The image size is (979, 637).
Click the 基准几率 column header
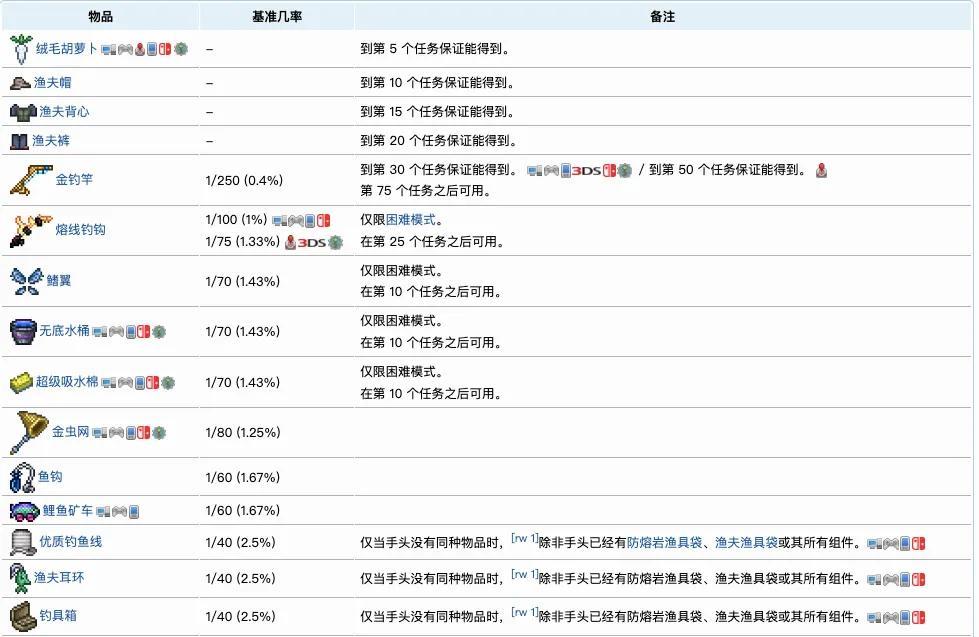coord(277,17)
